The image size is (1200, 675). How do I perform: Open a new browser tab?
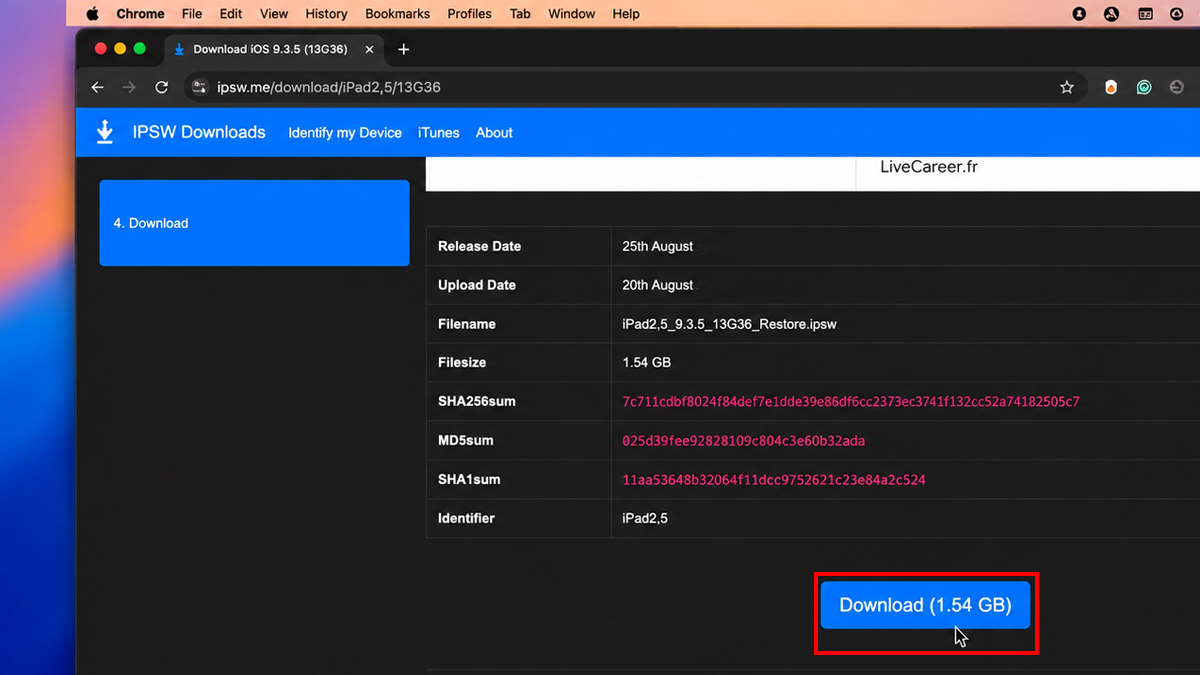(404, 49)
